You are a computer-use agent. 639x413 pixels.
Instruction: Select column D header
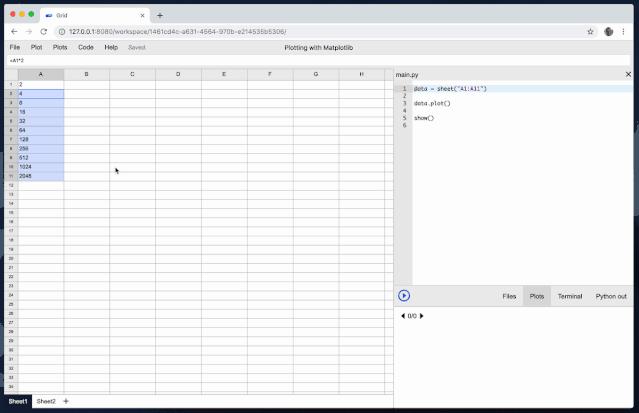(178, 74)
